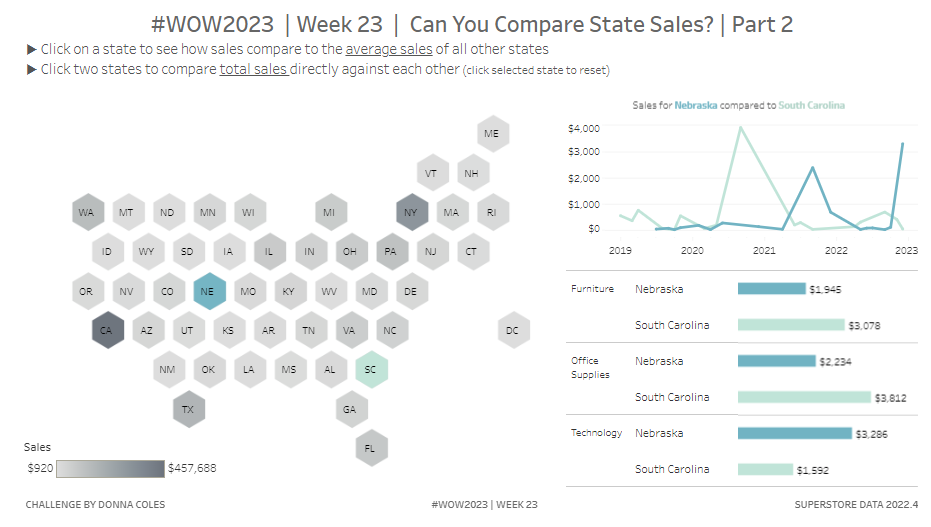Click the underlined 'average sales' text

coord(389,49)
